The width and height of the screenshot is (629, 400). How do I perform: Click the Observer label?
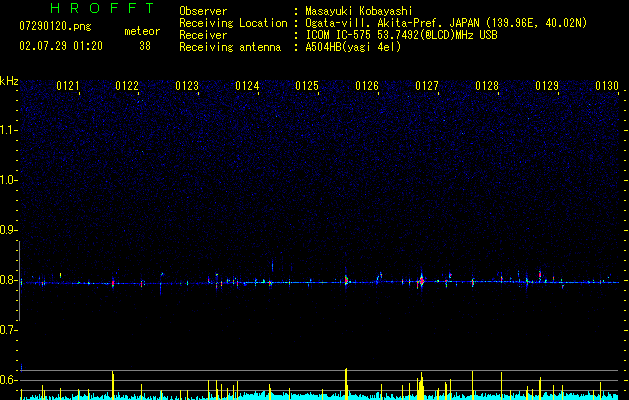pos(203,11)
